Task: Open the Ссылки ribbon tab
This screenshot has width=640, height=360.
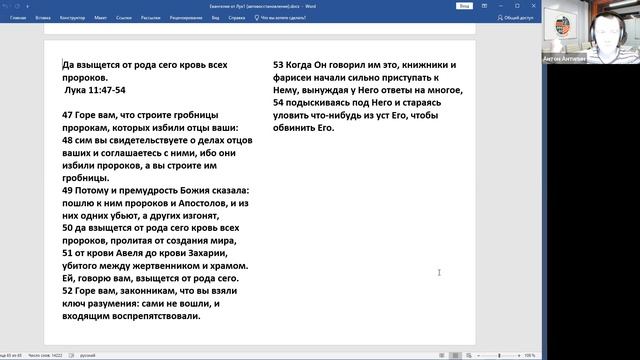Action: pos(124,18)
